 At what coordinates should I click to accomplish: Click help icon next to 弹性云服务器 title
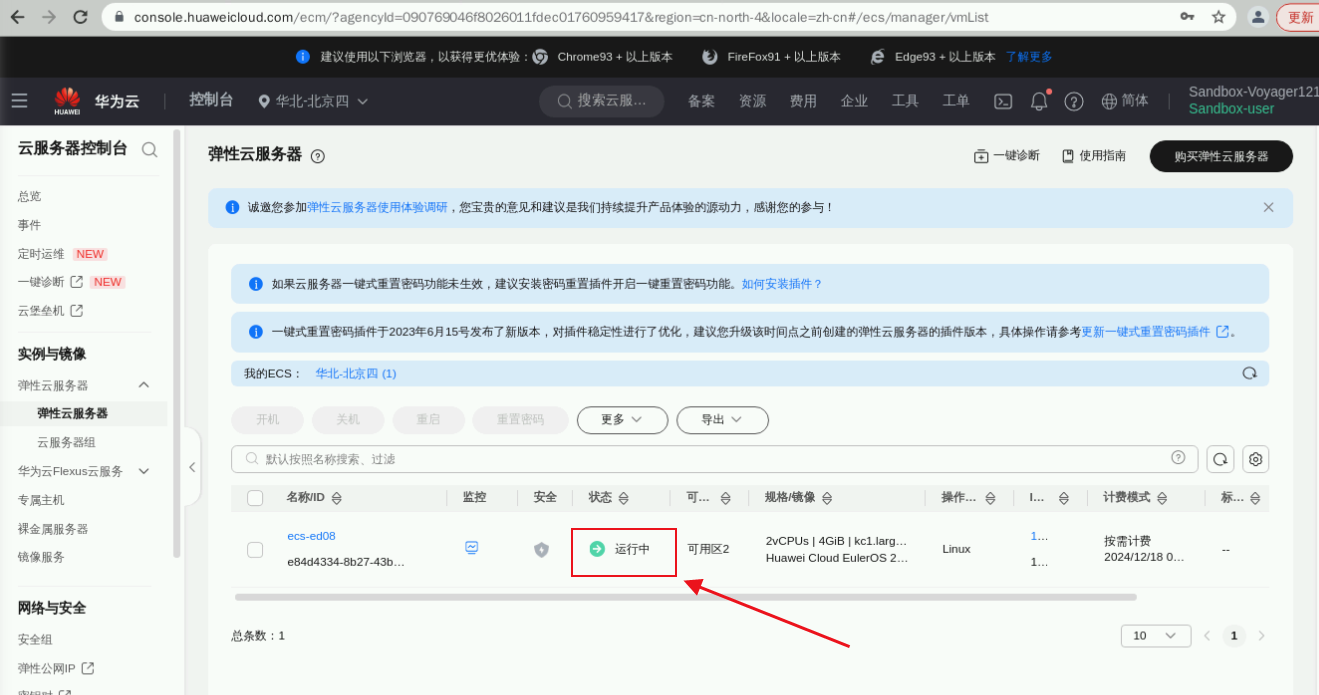click(318, 156)
